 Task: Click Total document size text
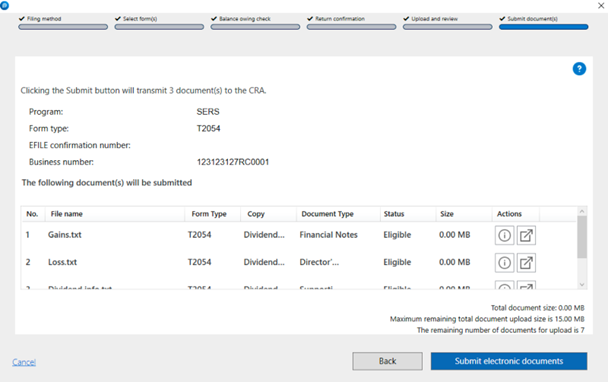(537, 308)
